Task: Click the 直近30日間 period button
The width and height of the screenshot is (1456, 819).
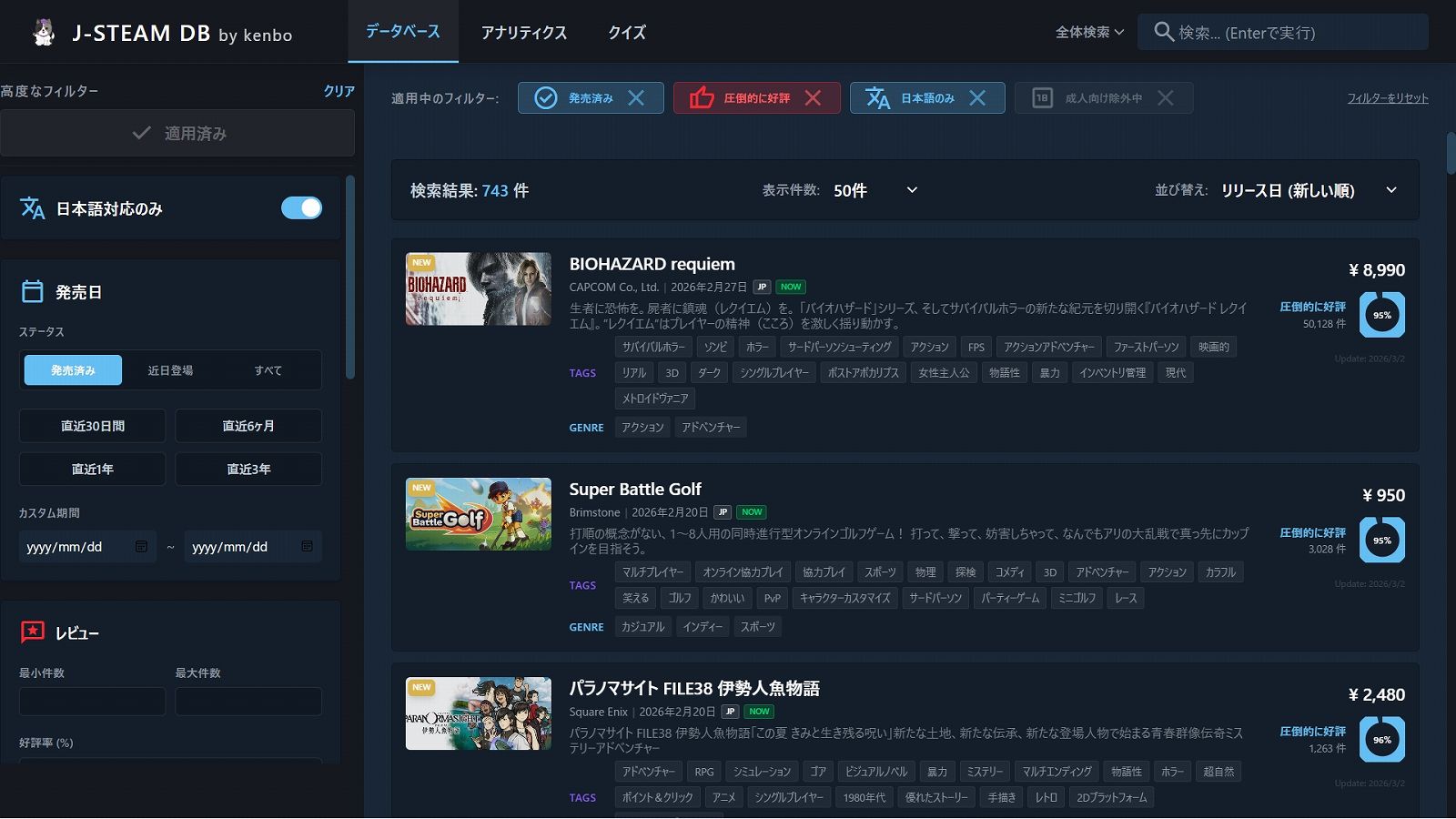Action: click(93, 426)
